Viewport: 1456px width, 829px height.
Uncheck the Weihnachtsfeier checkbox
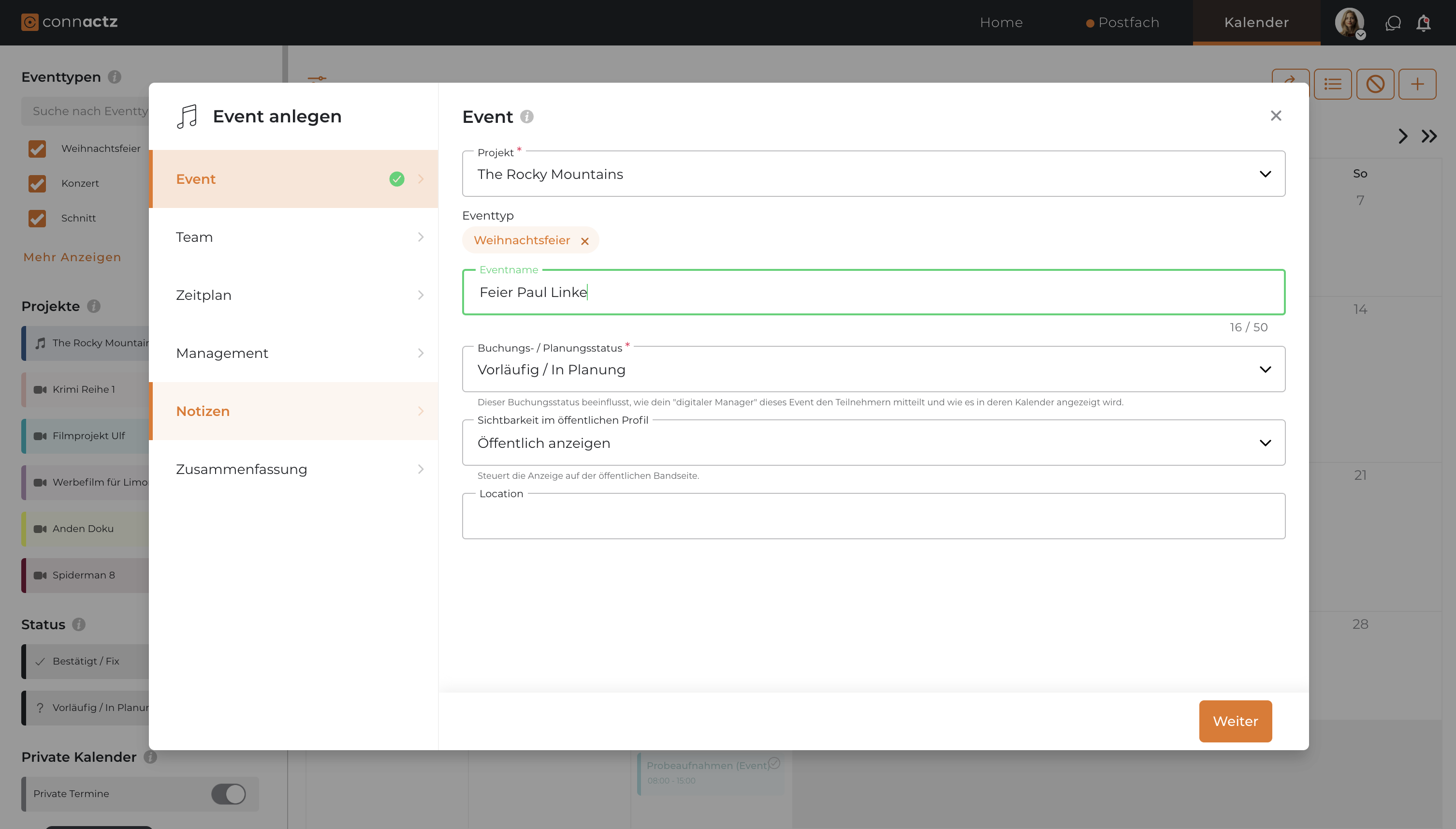click(x=37, y=148)
